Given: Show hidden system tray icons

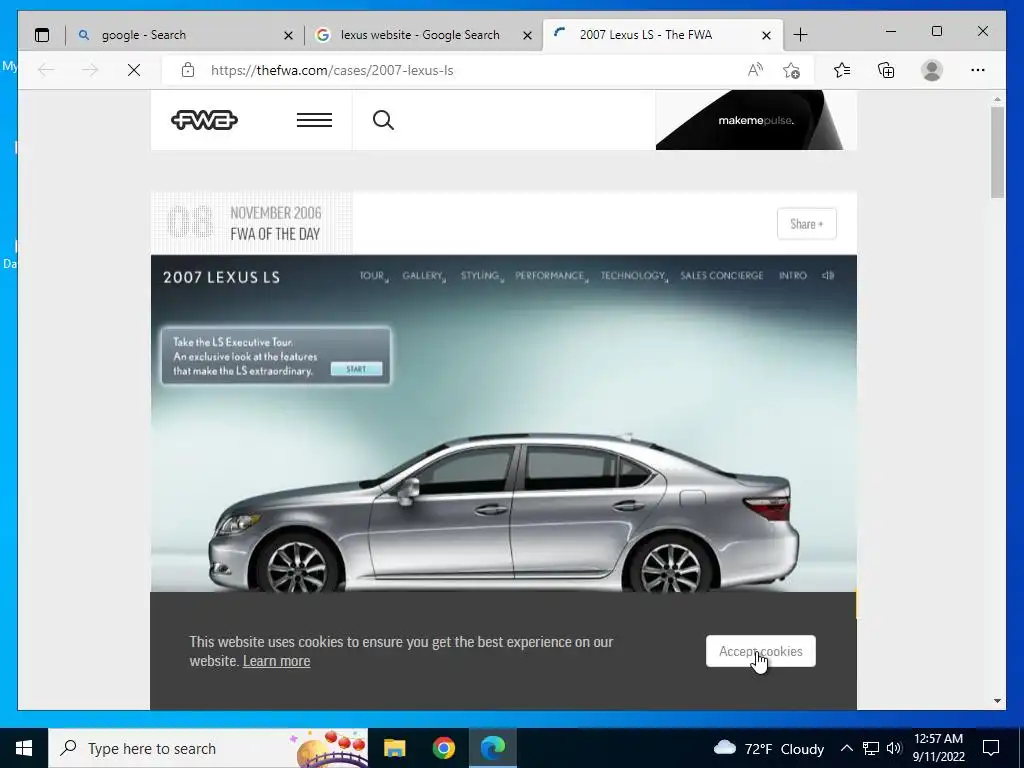Looking at the screenshot, I should [846, 748].
